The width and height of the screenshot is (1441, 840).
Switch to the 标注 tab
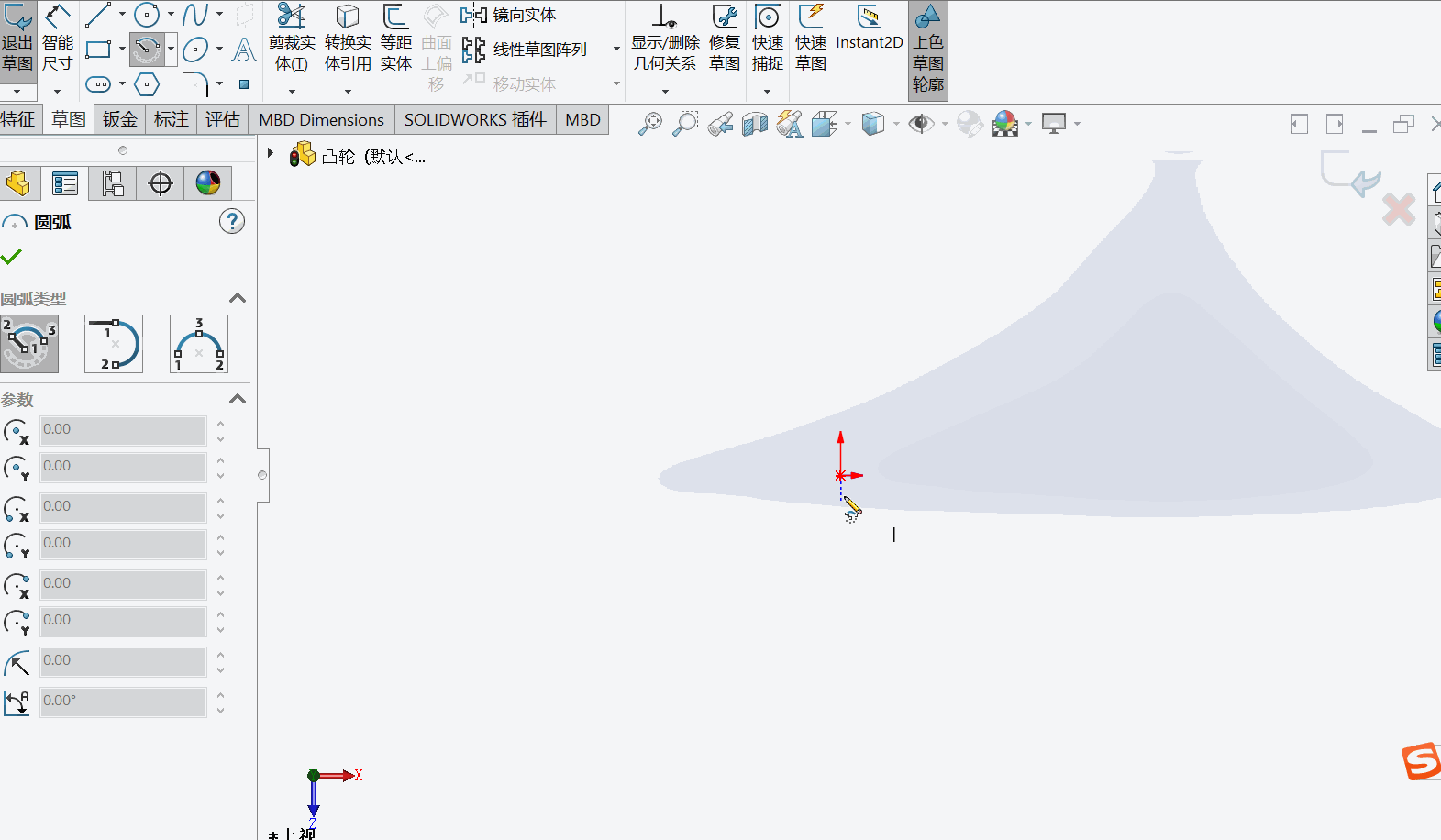(172, 120)
